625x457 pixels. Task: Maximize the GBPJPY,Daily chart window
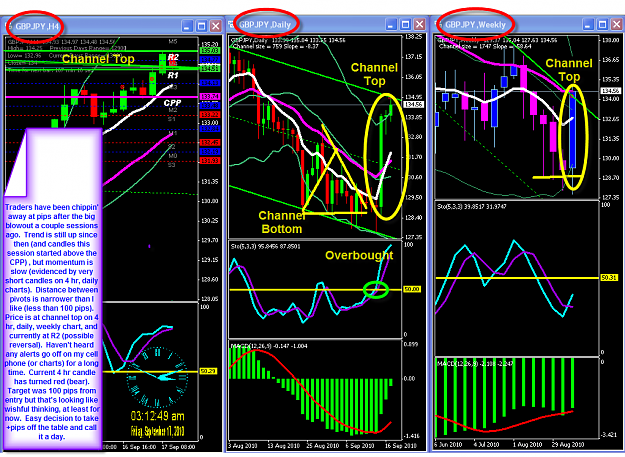point(405,25)
